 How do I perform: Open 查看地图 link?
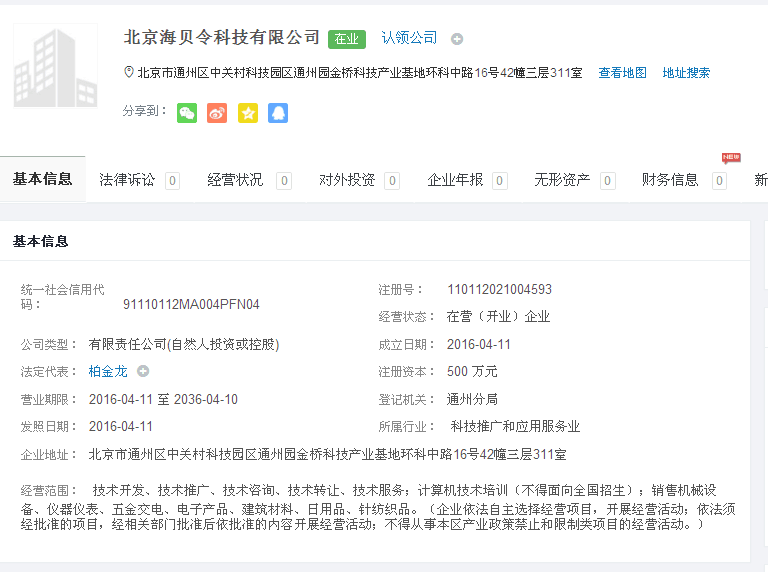[x=622, y=73]
